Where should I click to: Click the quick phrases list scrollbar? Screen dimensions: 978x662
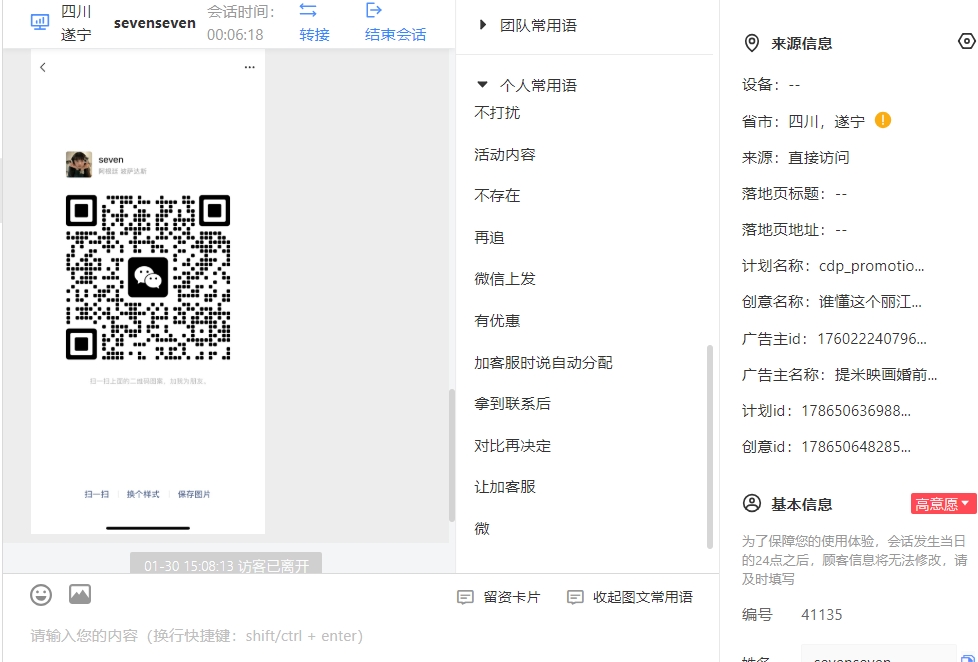click(x=709, y=447)
